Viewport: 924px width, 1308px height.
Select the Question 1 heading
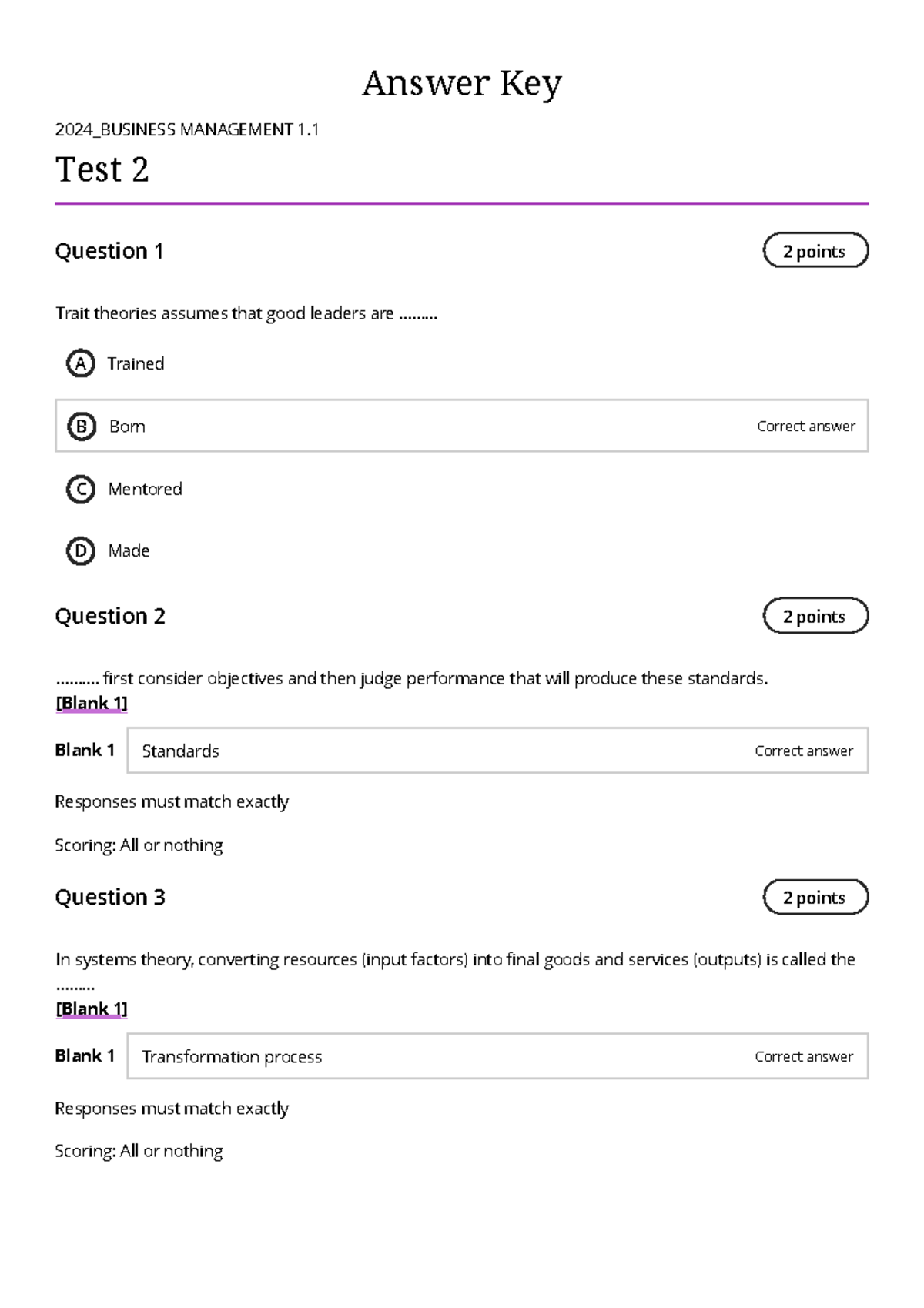(x=109, y=251)
